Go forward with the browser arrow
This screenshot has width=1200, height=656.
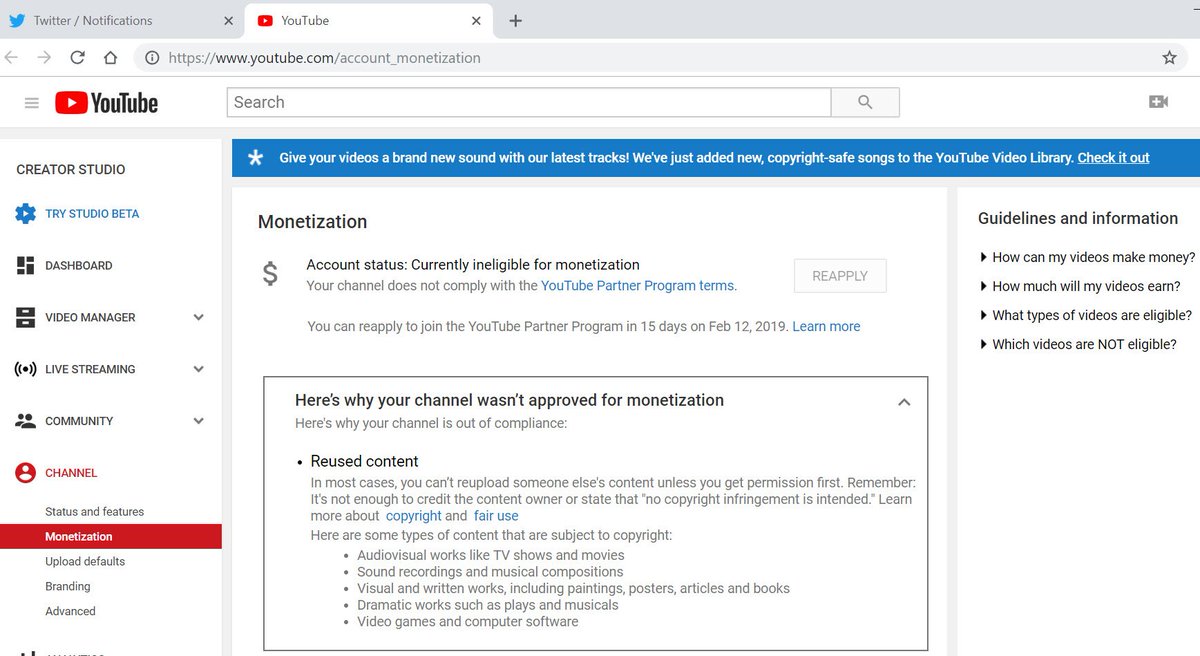44,58
